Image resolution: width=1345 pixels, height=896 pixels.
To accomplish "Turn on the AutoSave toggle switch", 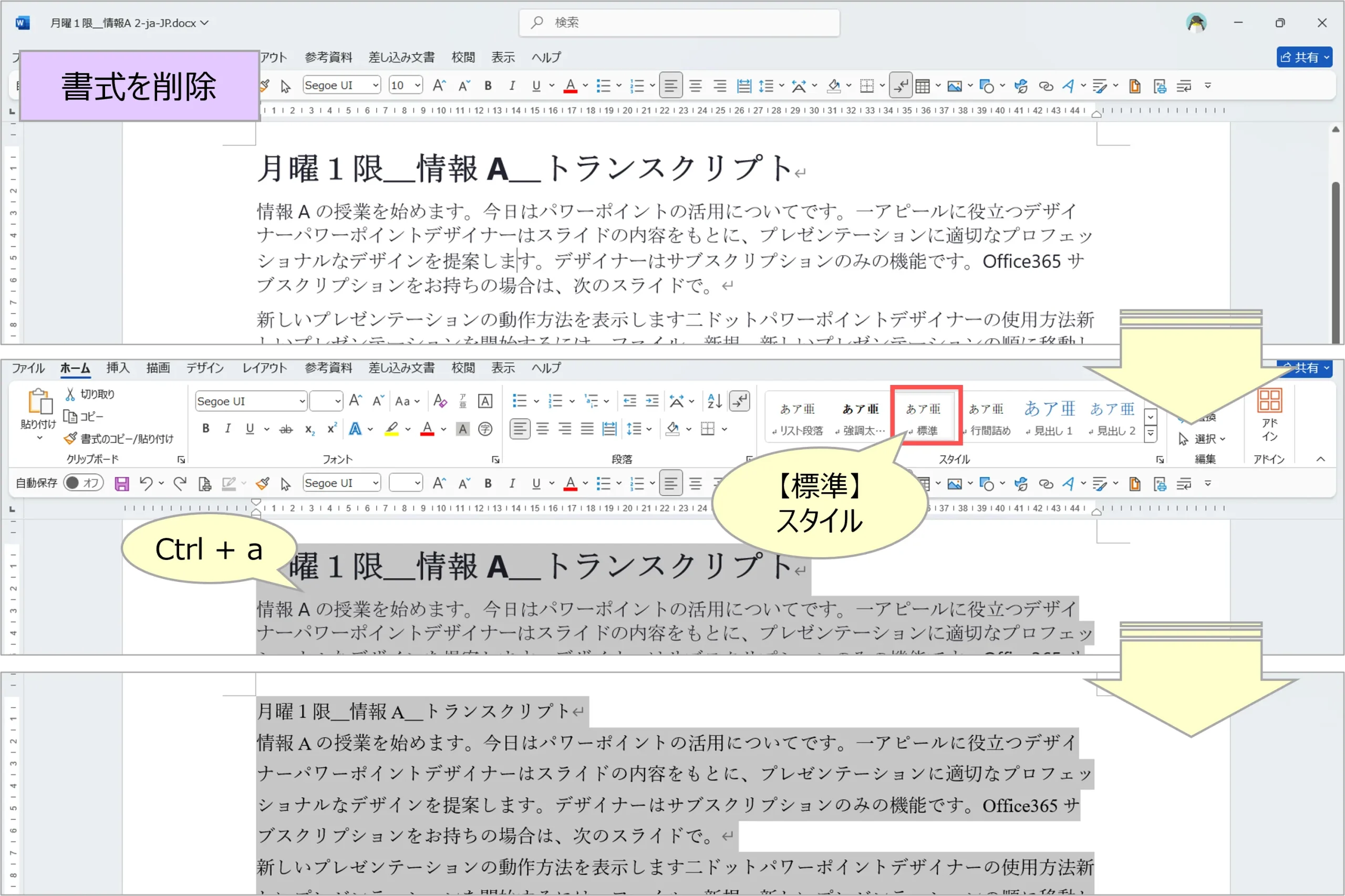I will 83,483.
